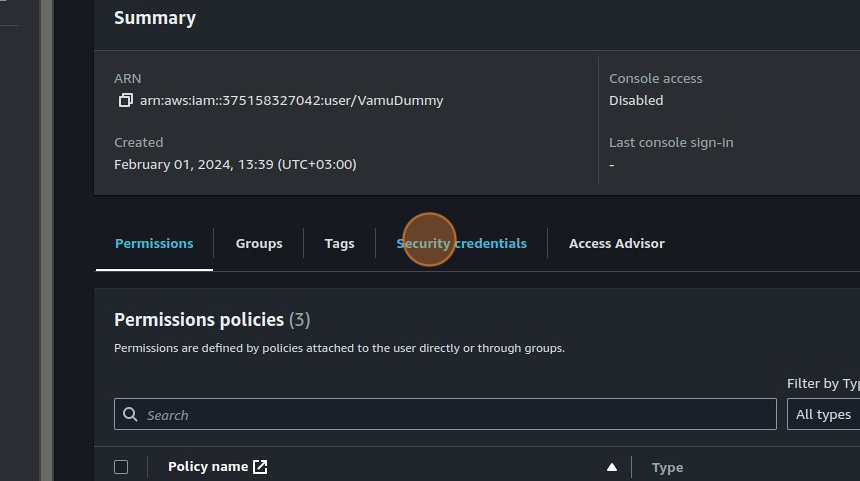
Task: Tick the select-all policies checkbox
Action: (x=121, y=467)
